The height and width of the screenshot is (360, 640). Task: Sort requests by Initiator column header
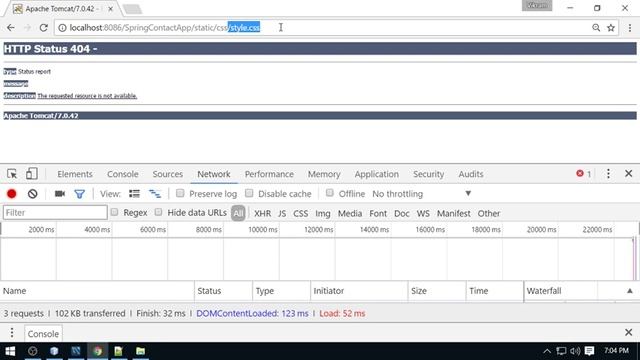point(359,291)
